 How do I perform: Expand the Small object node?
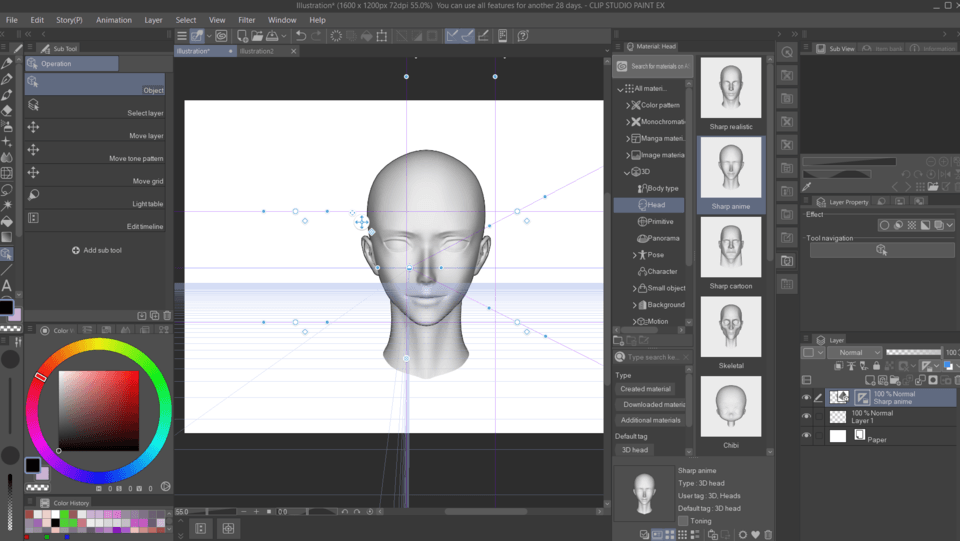pyautogui.click(x=634, y=288)
